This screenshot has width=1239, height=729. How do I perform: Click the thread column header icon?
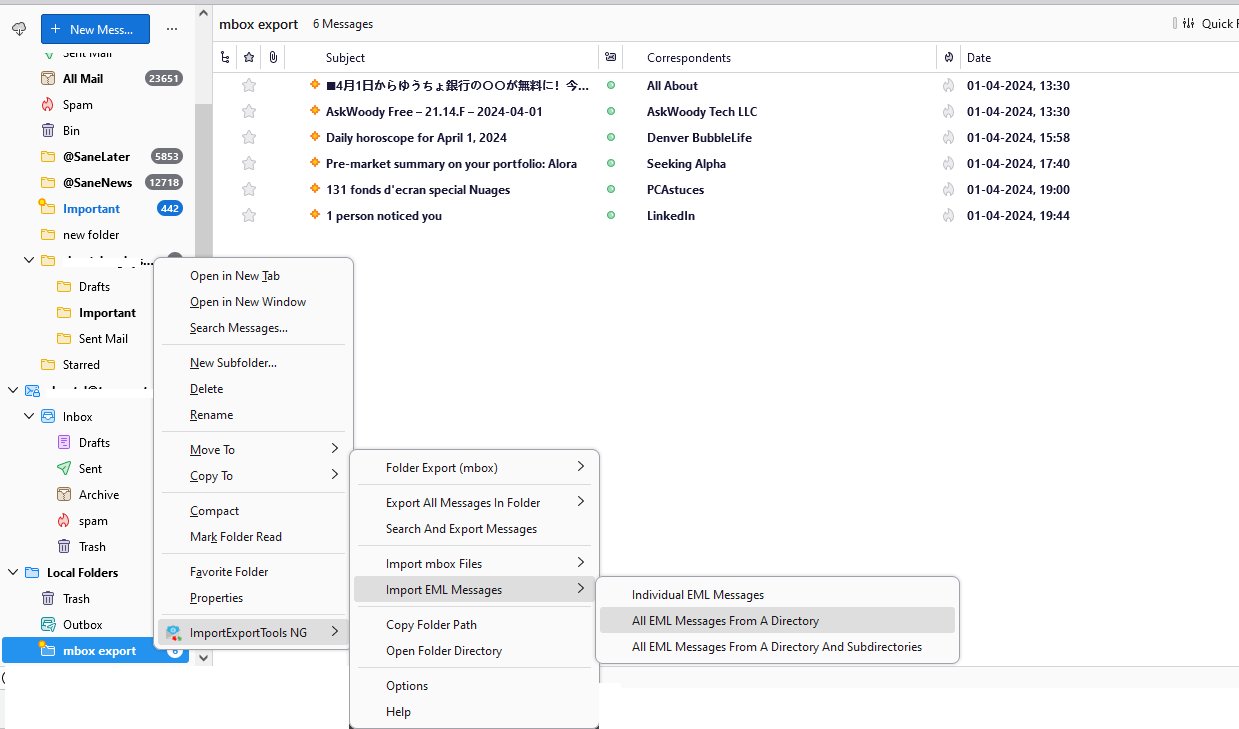tap(225, 58)
